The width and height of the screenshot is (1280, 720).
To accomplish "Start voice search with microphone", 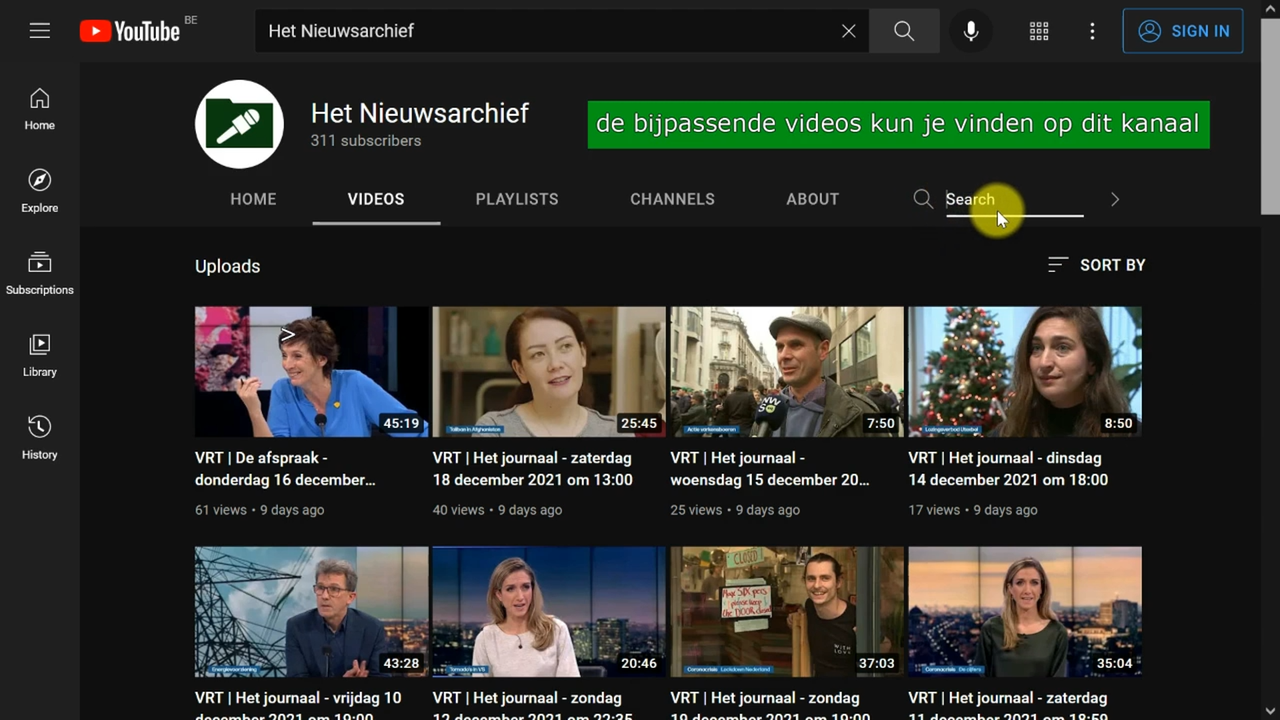I will (970, 31).
